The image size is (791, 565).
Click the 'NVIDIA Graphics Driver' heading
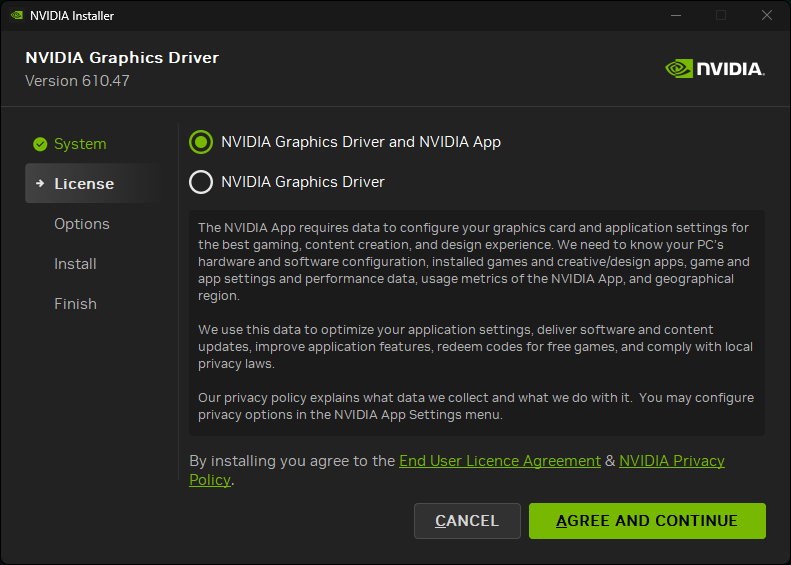click(x=122, y=58)
